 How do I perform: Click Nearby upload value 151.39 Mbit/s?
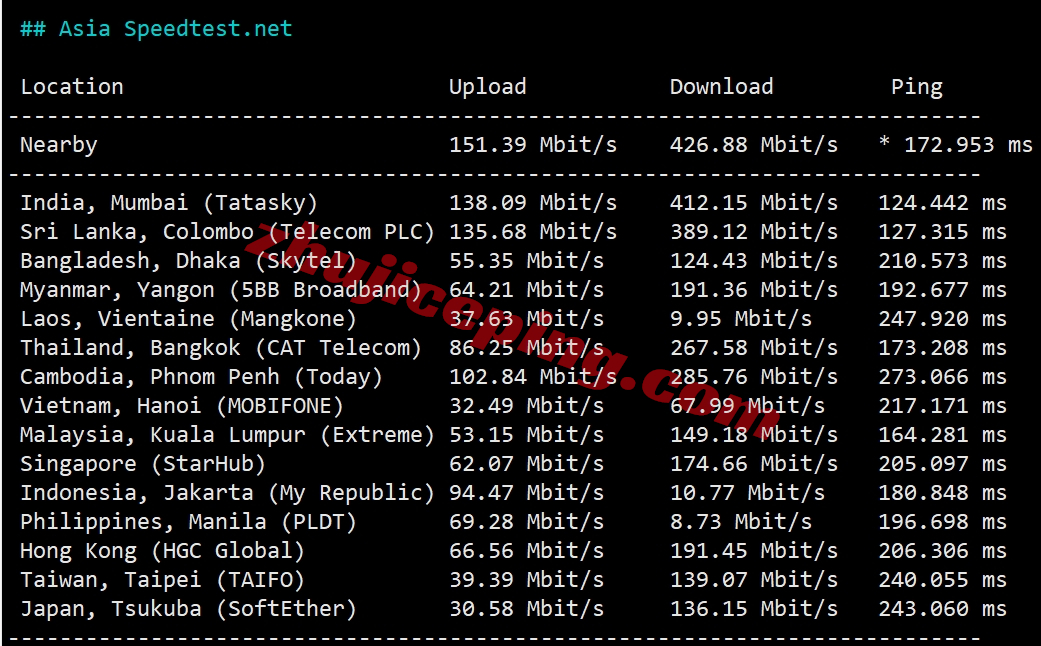[x=532, y=145]
